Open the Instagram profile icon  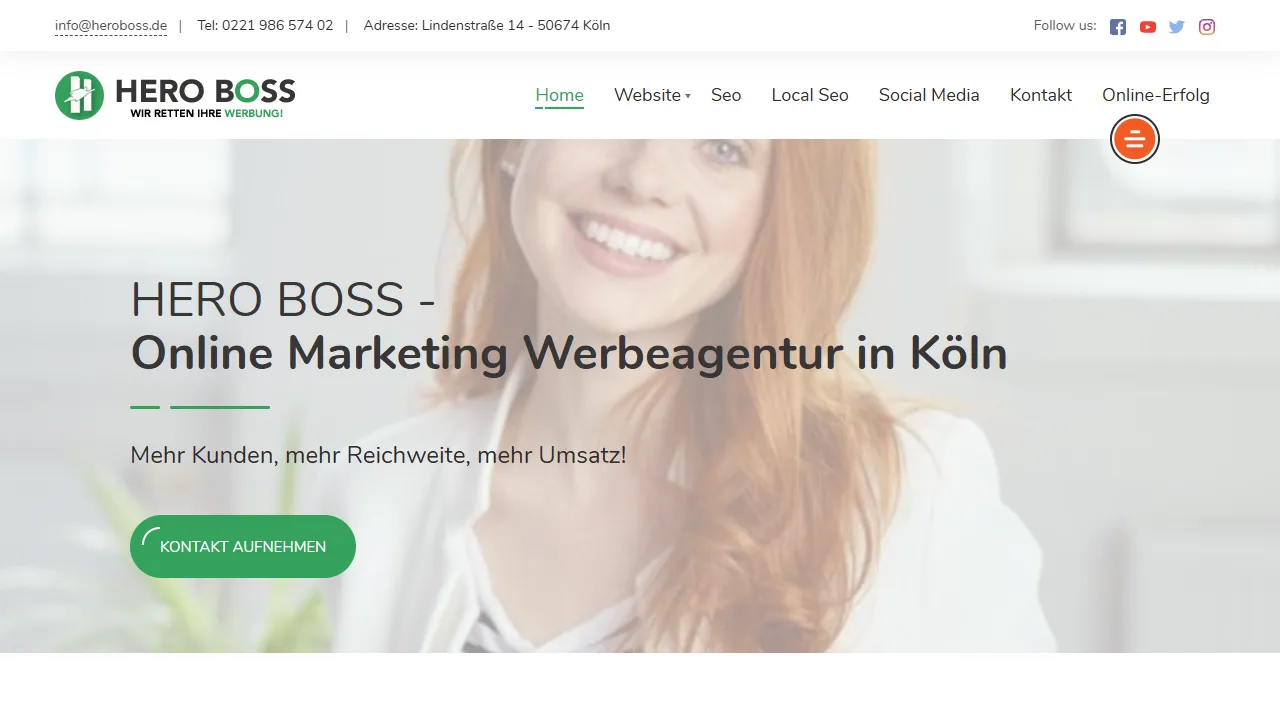point(1206,26)
